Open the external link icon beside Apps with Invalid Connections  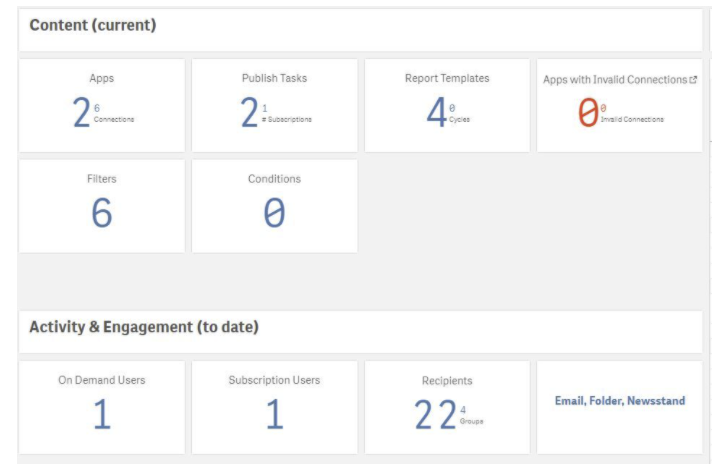pyautogui.click(x=693, y=80)
